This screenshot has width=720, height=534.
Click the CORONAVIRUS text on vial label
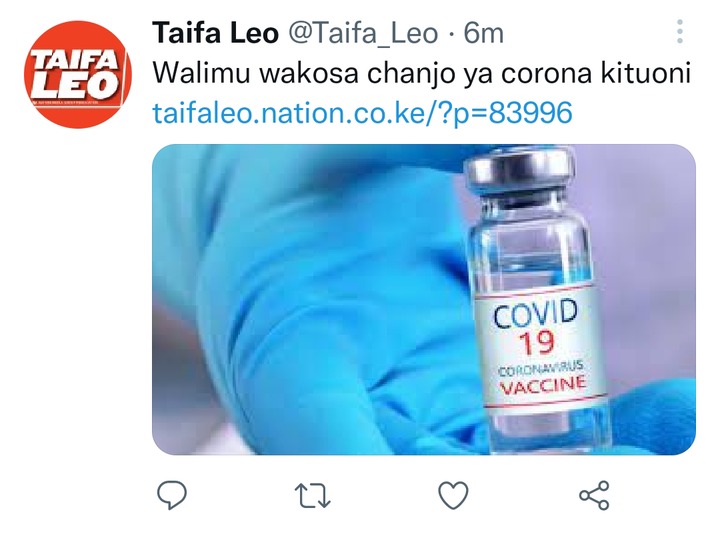coord(541,368)
